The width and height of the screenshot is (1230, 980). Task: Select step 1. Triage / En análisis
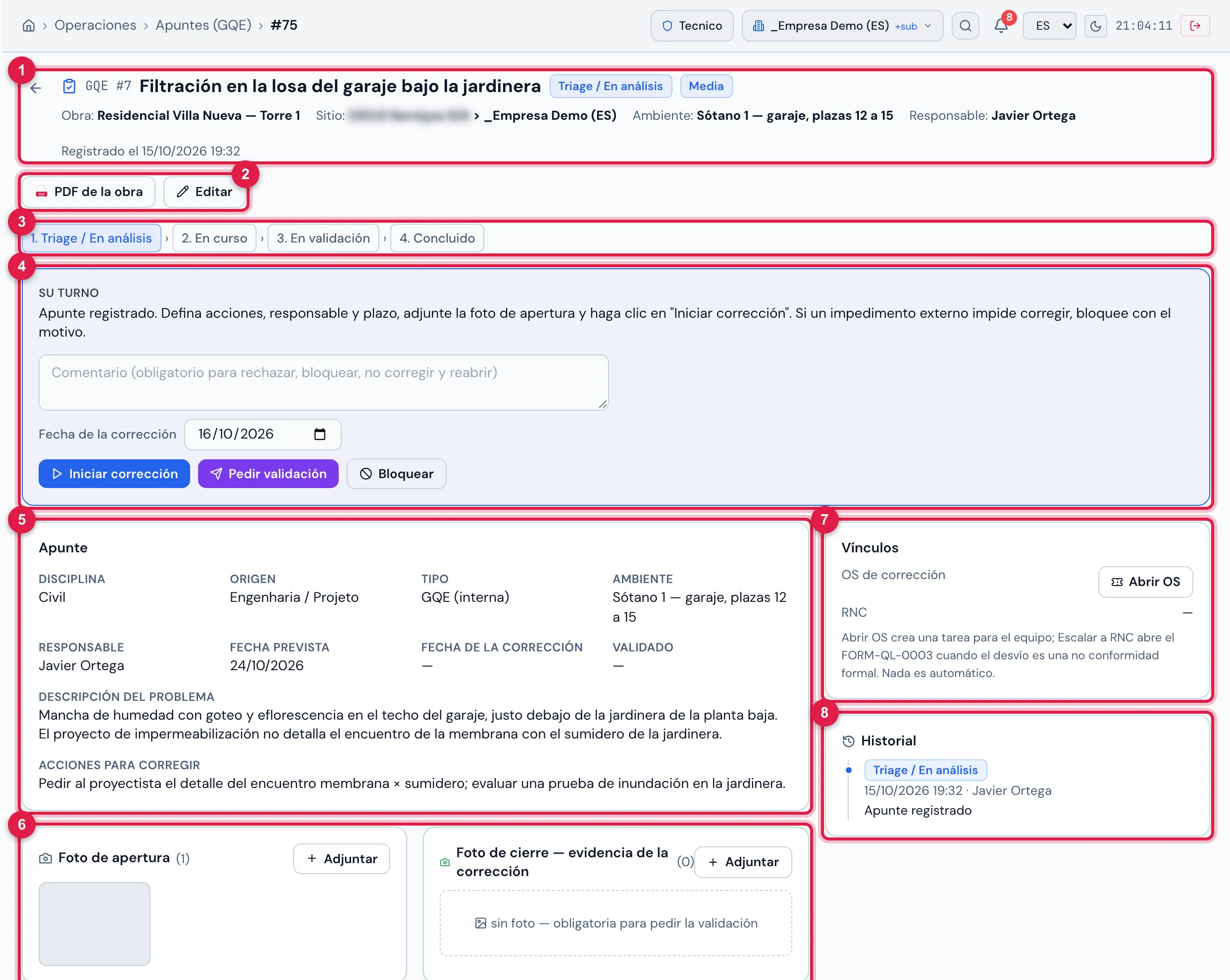(92, 238)
